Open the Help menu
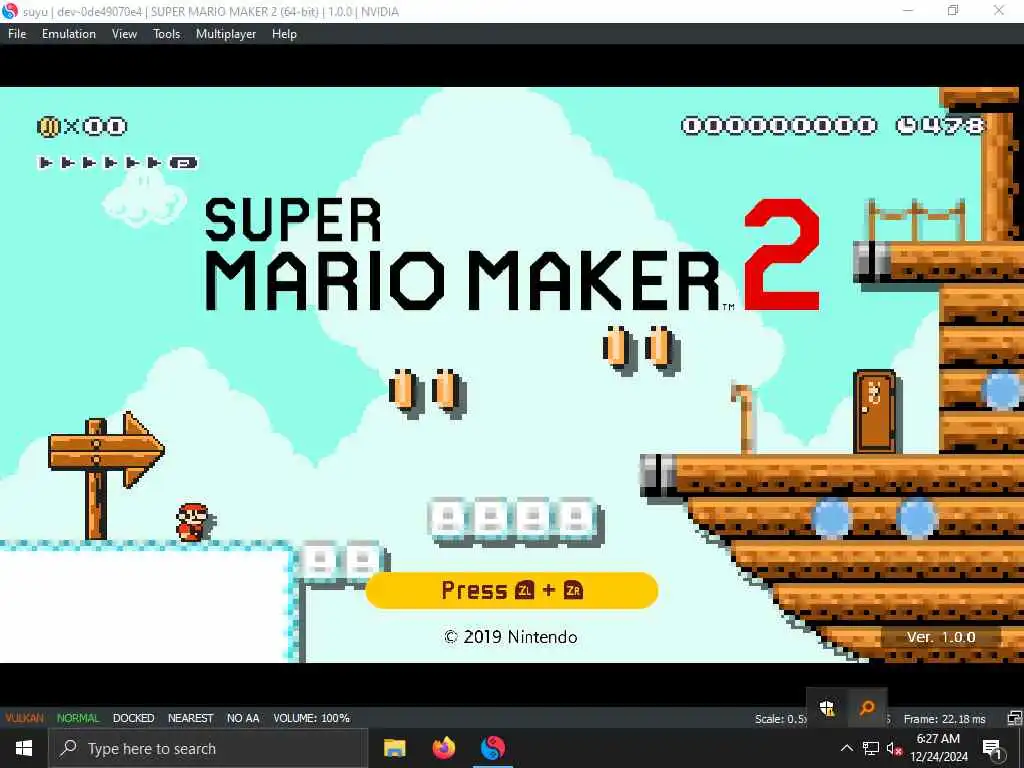Viewport: 1024px width, 768px height. [284, 34]
